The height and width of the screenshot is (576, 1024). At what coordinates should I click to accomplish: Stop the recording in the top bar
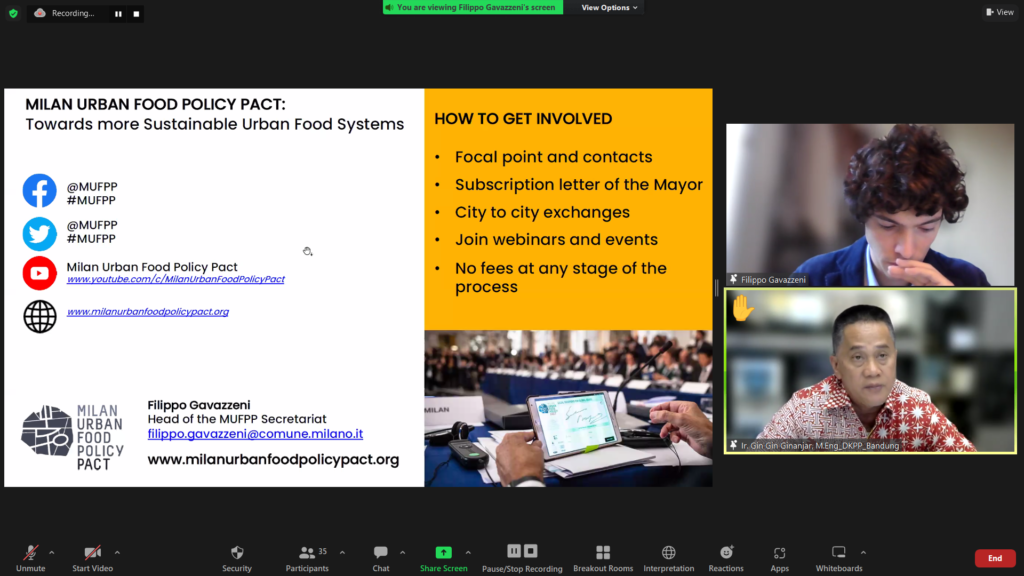pyautogui.click(x=136, y=14)
